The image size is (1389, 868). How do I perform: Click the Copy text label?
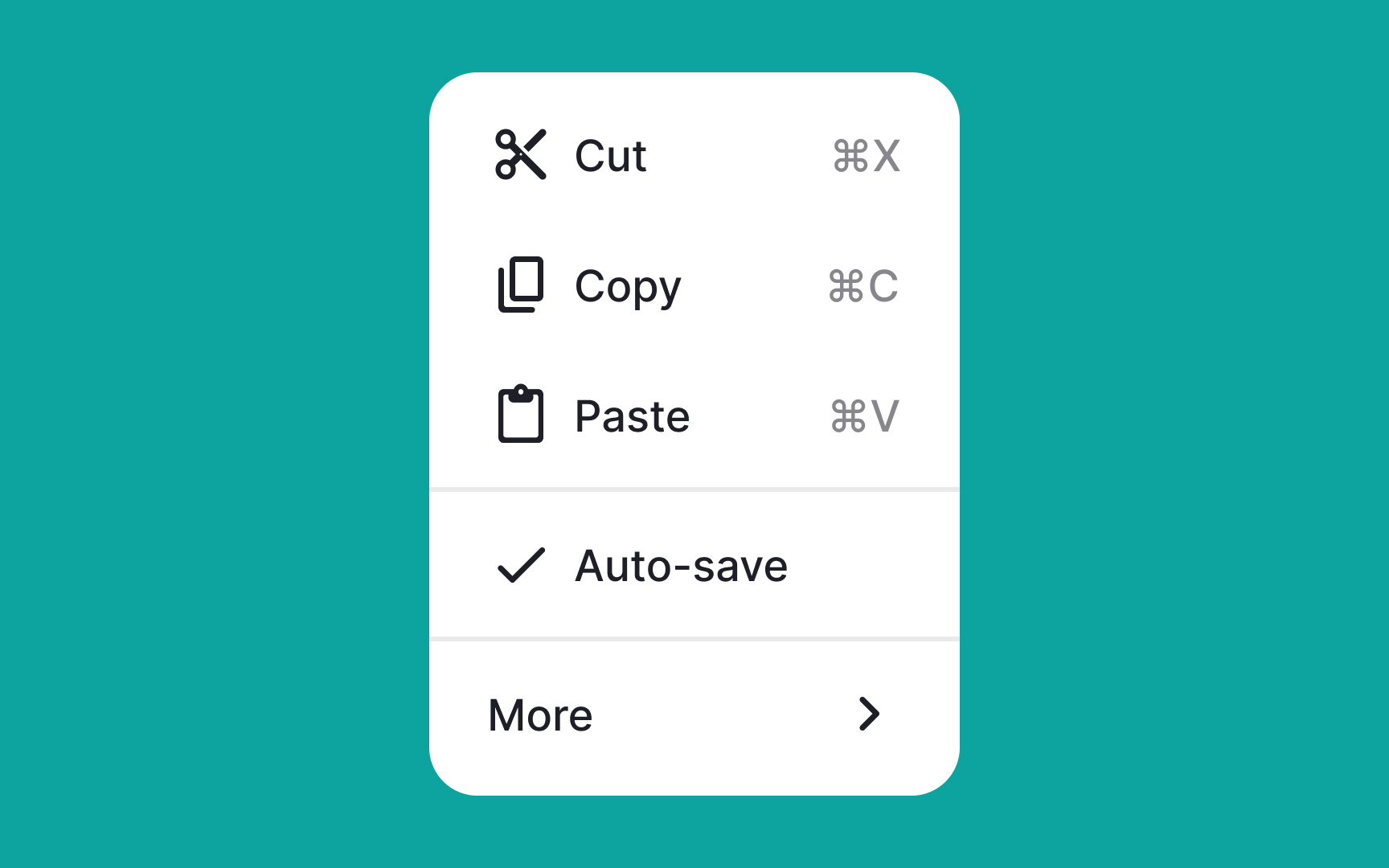tap(628, 288)
